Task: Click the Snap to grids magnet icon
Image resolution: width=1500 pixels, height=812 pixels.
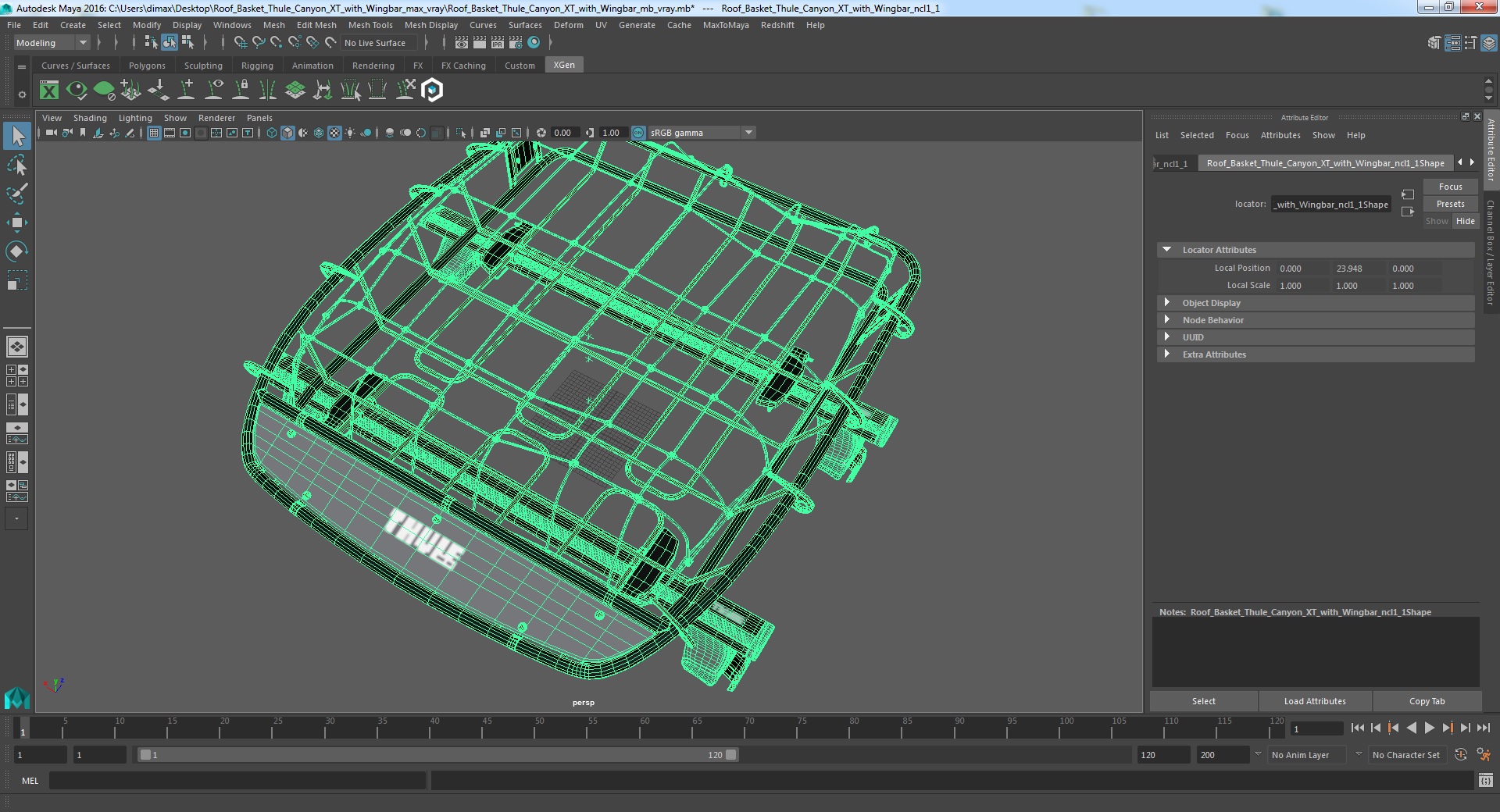Action: [241, 43]
